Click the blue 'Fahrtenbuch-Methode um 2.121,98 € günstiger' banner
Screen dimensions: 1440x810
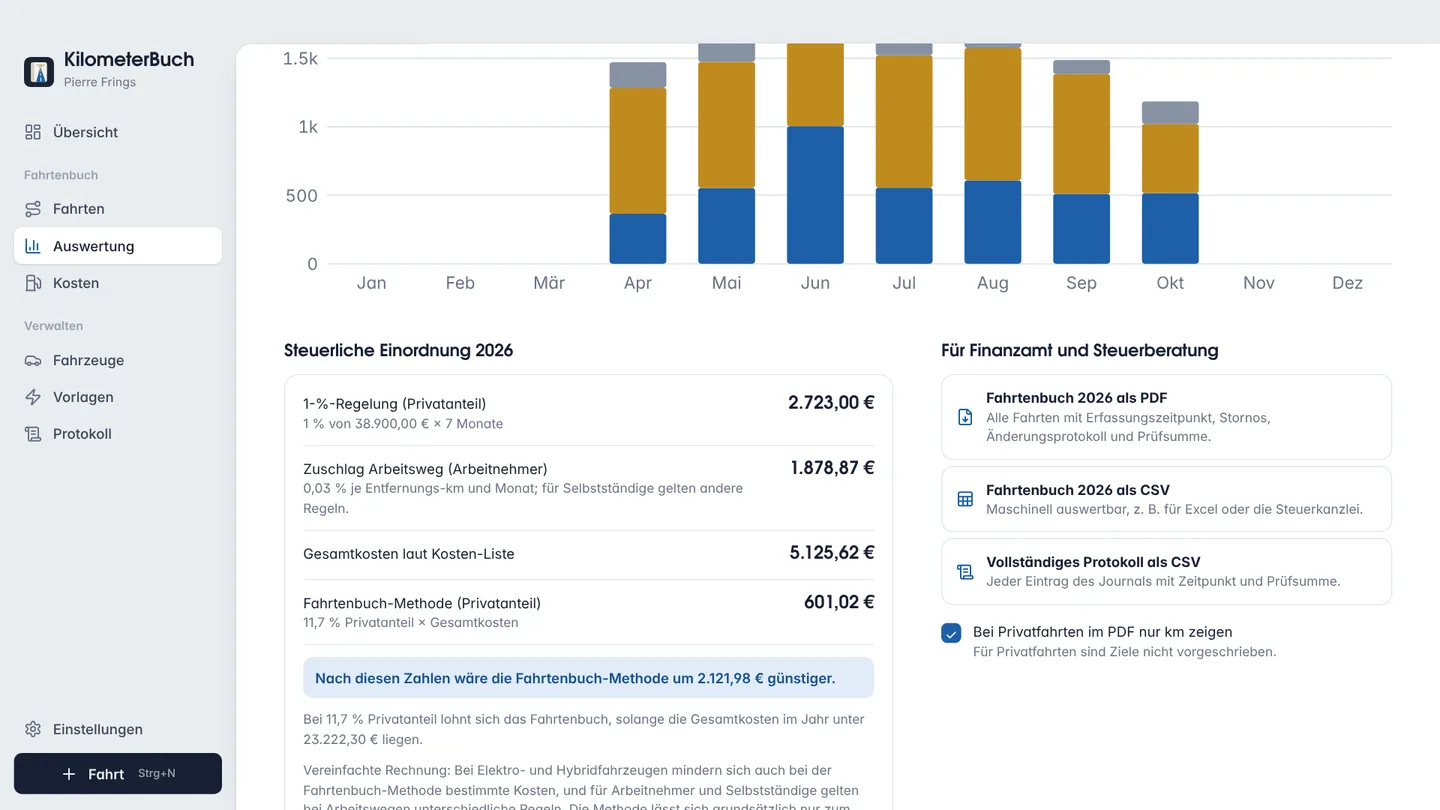coord(588,678)
